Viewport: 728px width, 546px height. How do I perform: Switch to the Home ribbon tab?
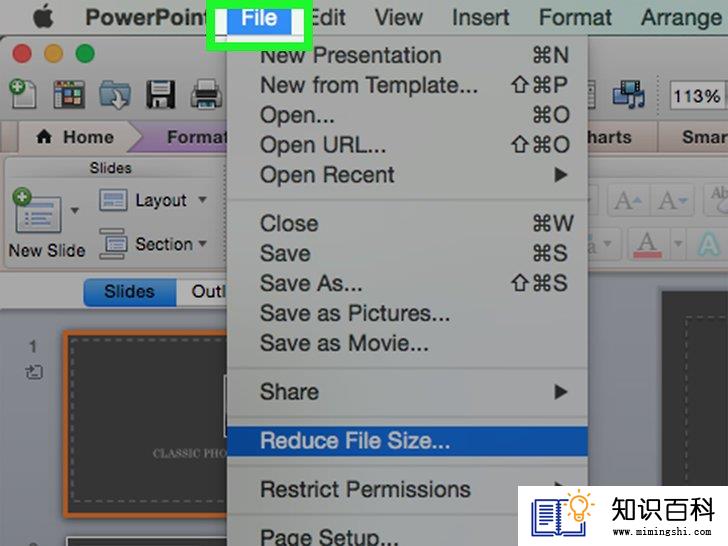(x=75, y=137)
